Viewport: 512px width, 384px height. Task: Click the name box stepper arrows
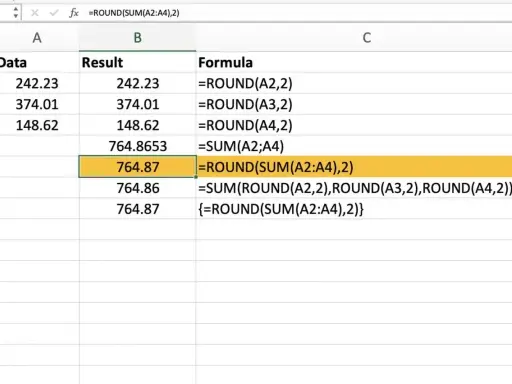pos(15,12)
